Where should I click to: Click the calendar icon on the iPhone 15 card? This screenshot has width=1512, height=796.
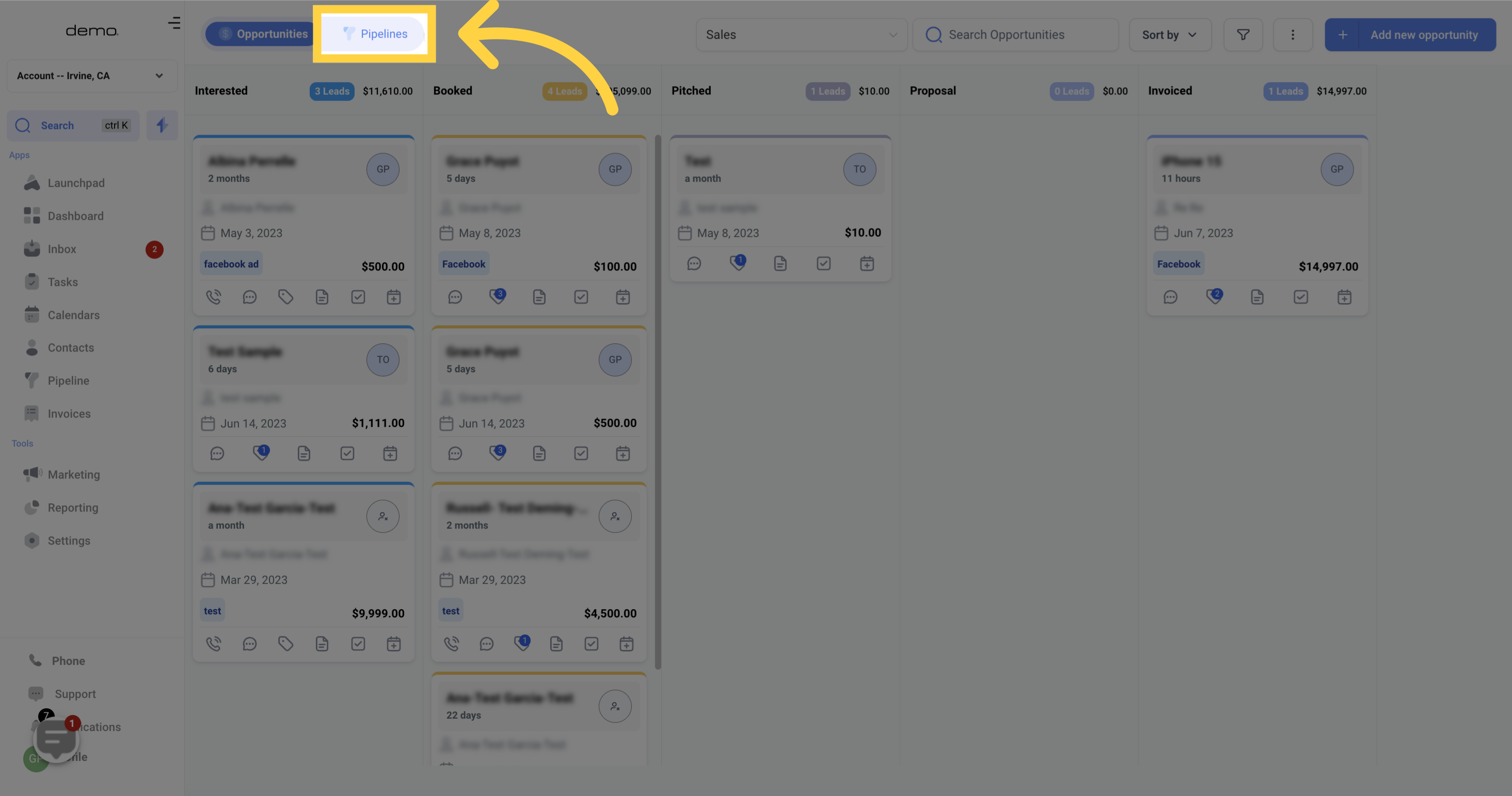pyautogui.click(x=1344, y=296)
